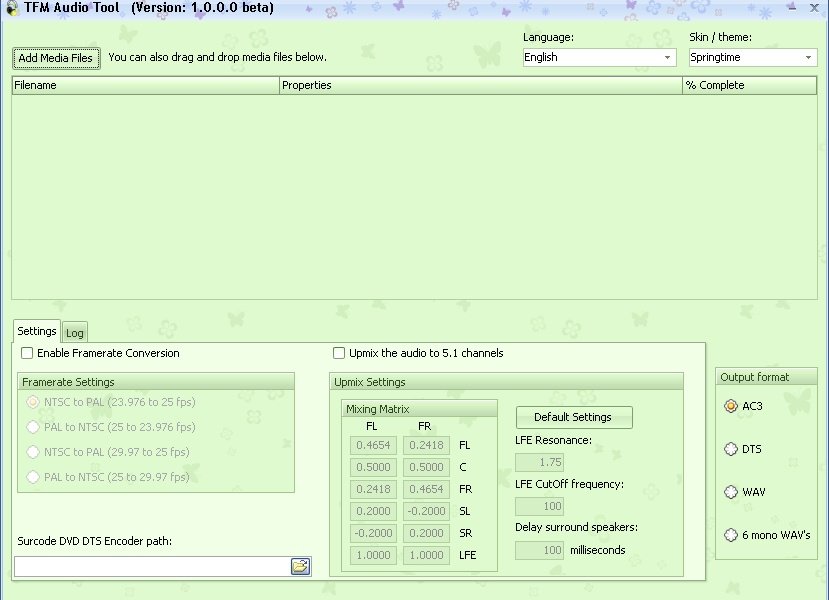The width and height of the screenshot is (829, 600).
Task: Click the empty media files list area
Action: pyautogui.click(x=414, y=197)
